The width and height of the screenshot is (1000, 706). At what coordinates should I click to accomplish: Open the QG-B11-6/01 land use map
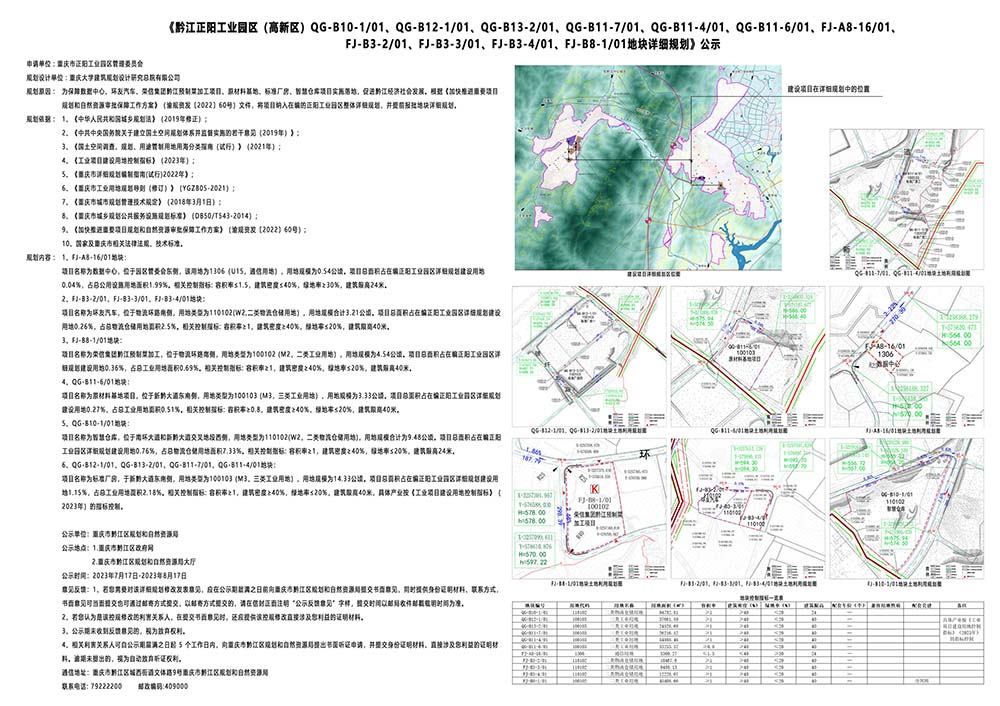point(747,357)
